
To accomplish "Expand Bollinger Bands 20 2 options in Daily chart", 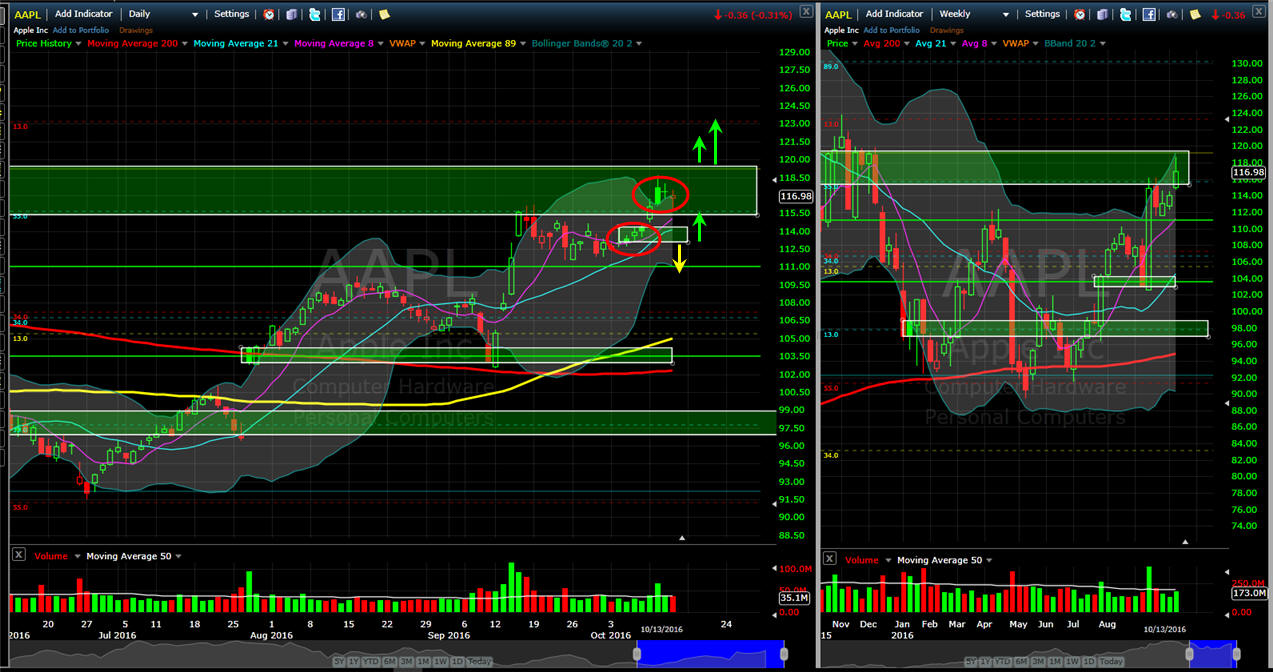I will (639, 44).
